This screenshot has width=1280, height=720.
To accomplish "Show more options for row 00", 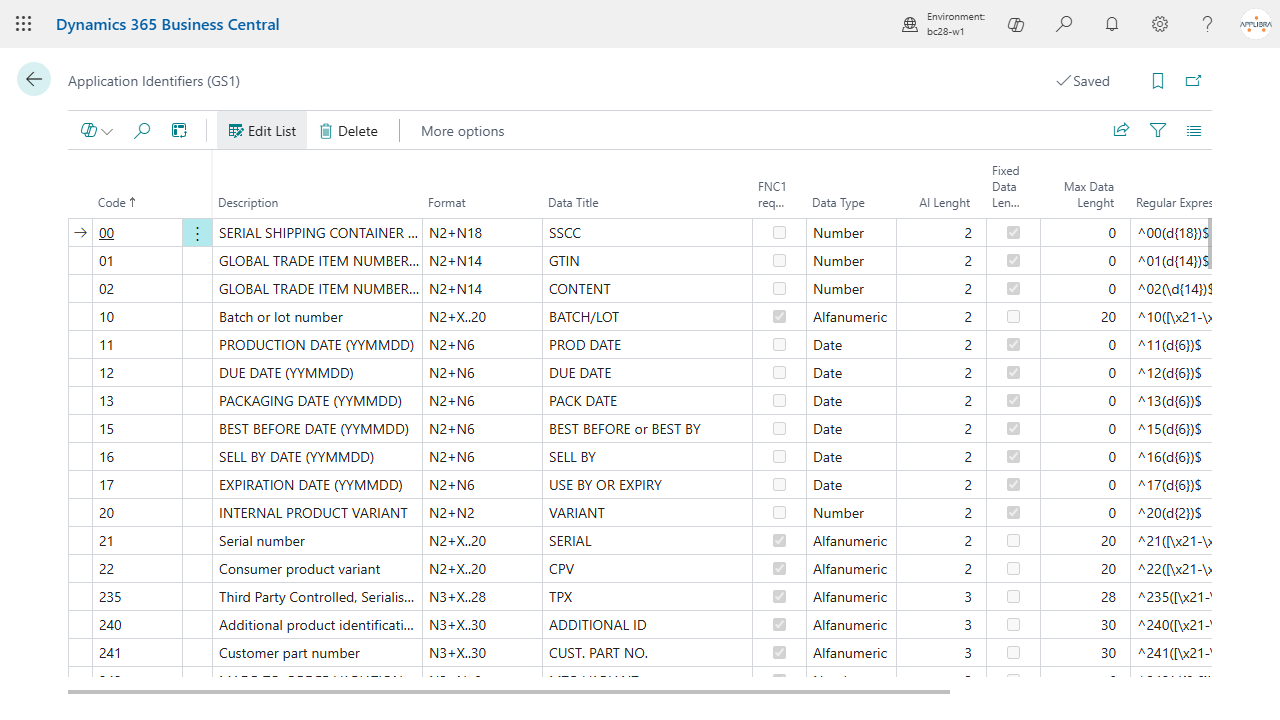I will tap(197, 233).
